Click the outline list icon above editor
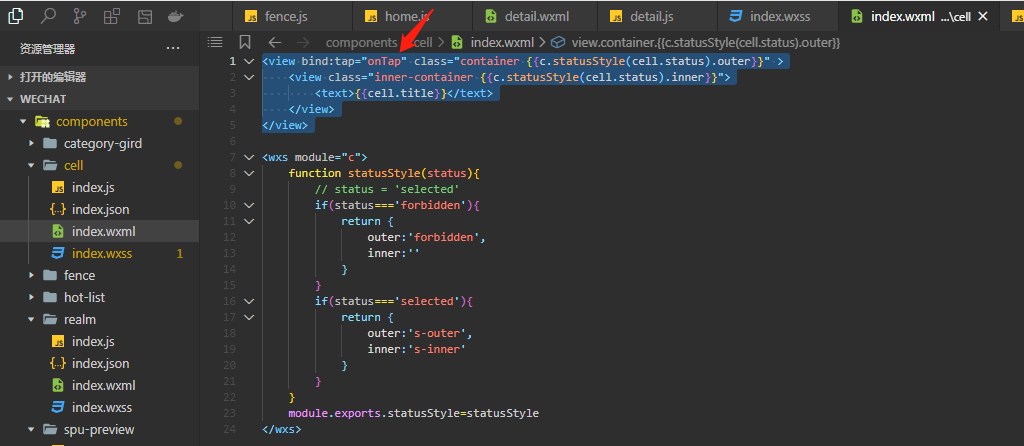The width and height of the screenshot is (1024, 446). (x=214, y=42)
